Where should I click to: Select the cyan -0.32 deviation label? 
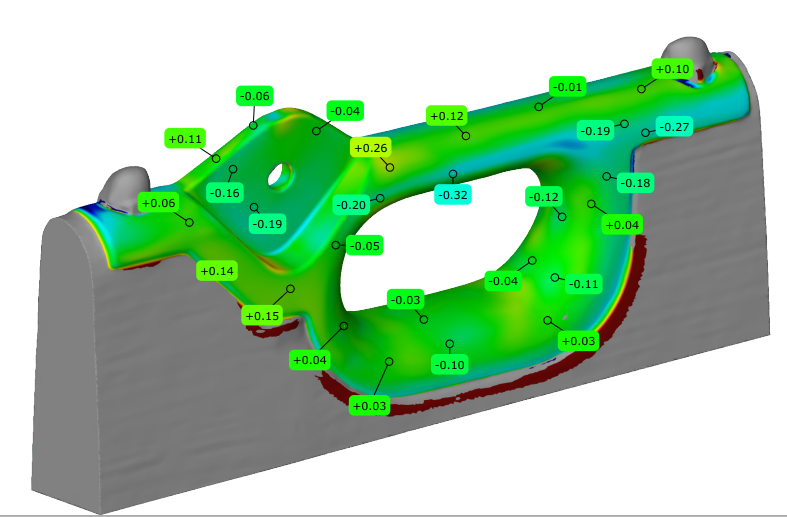[x=453, y=195]
